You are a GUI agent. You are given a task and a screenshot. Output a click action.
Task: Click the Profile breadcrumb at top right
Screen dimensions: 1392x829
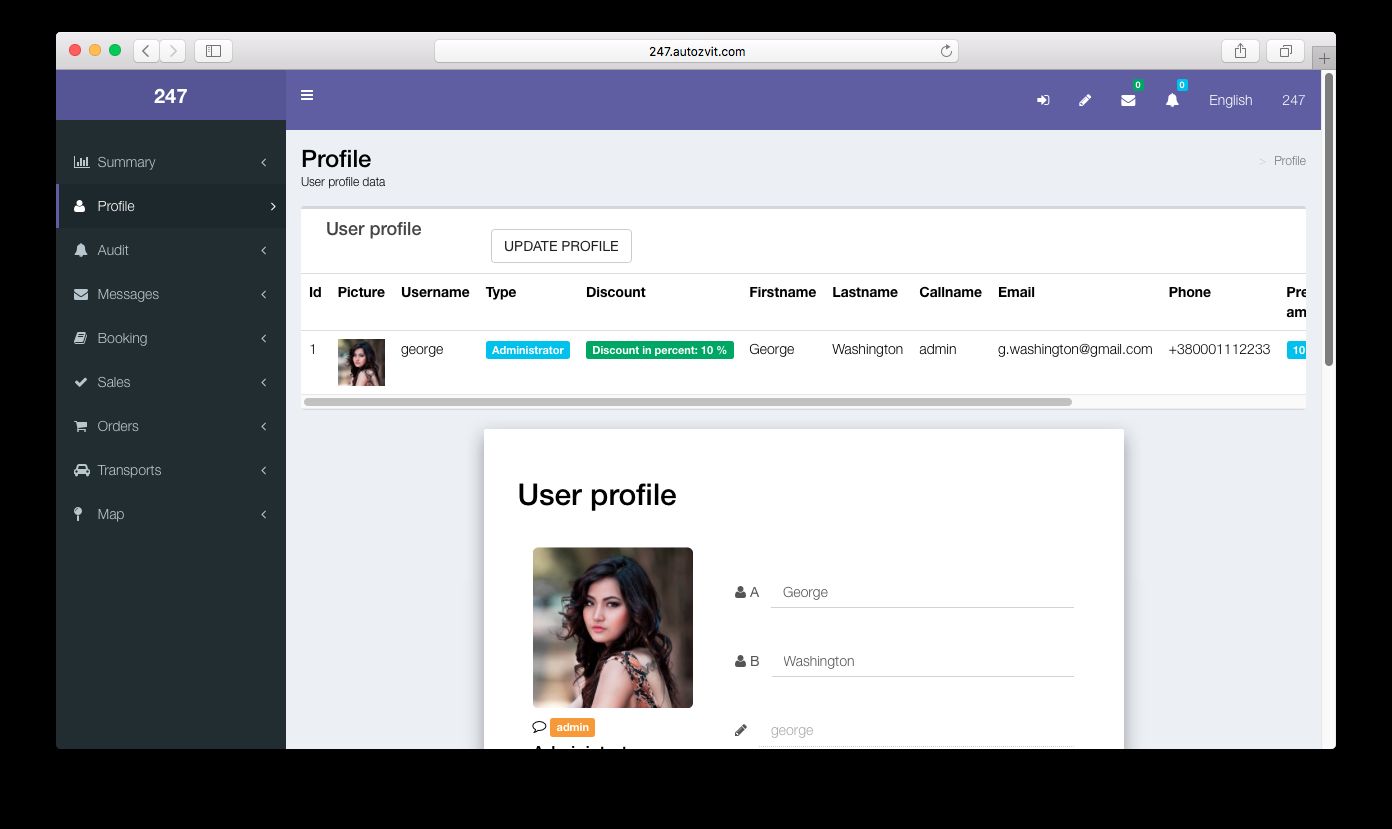tap(1290, 160)
